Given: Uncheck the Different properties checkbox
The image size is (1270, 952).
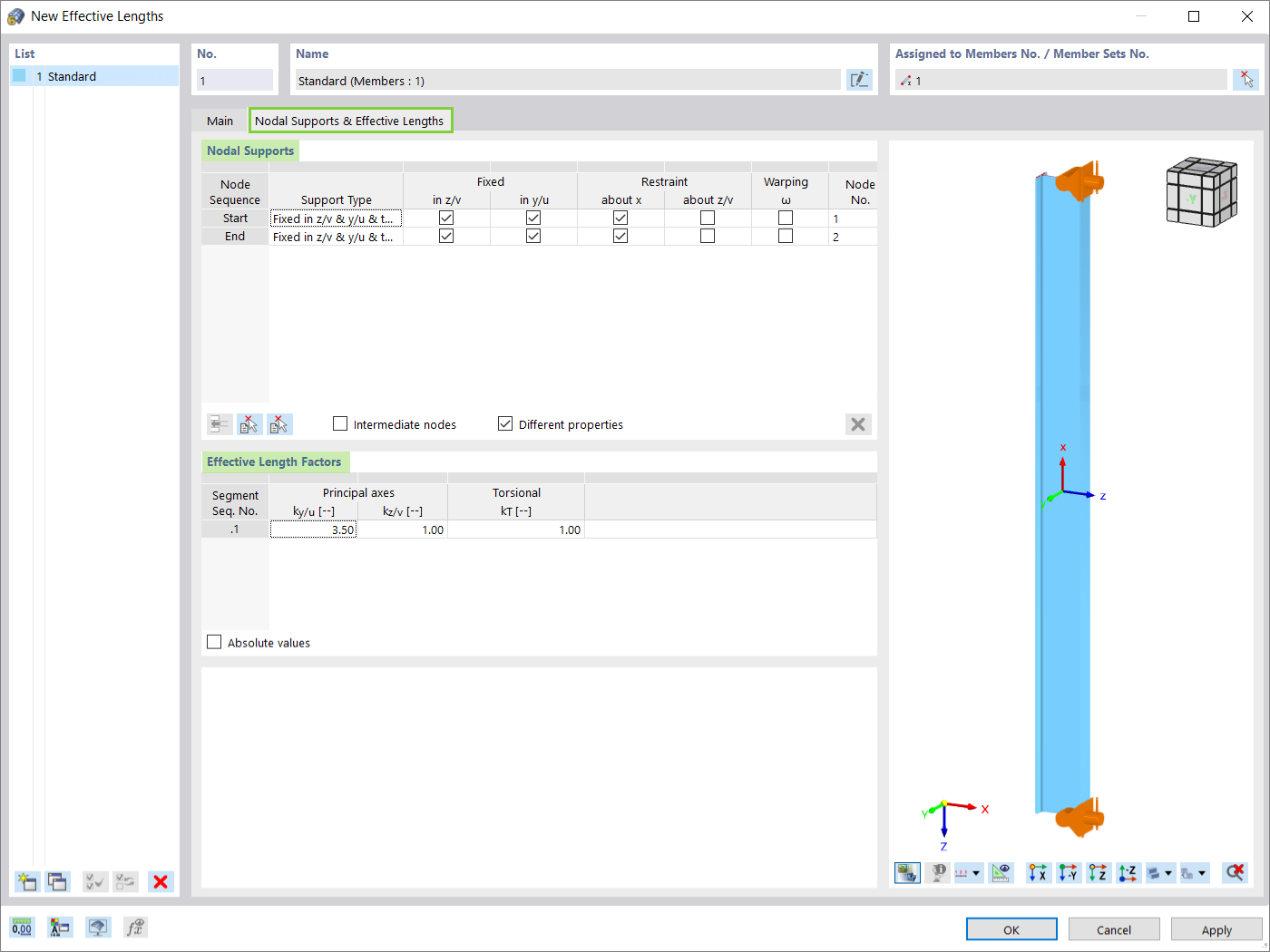Looking at the screenshot, I should (x=505, y=423).
